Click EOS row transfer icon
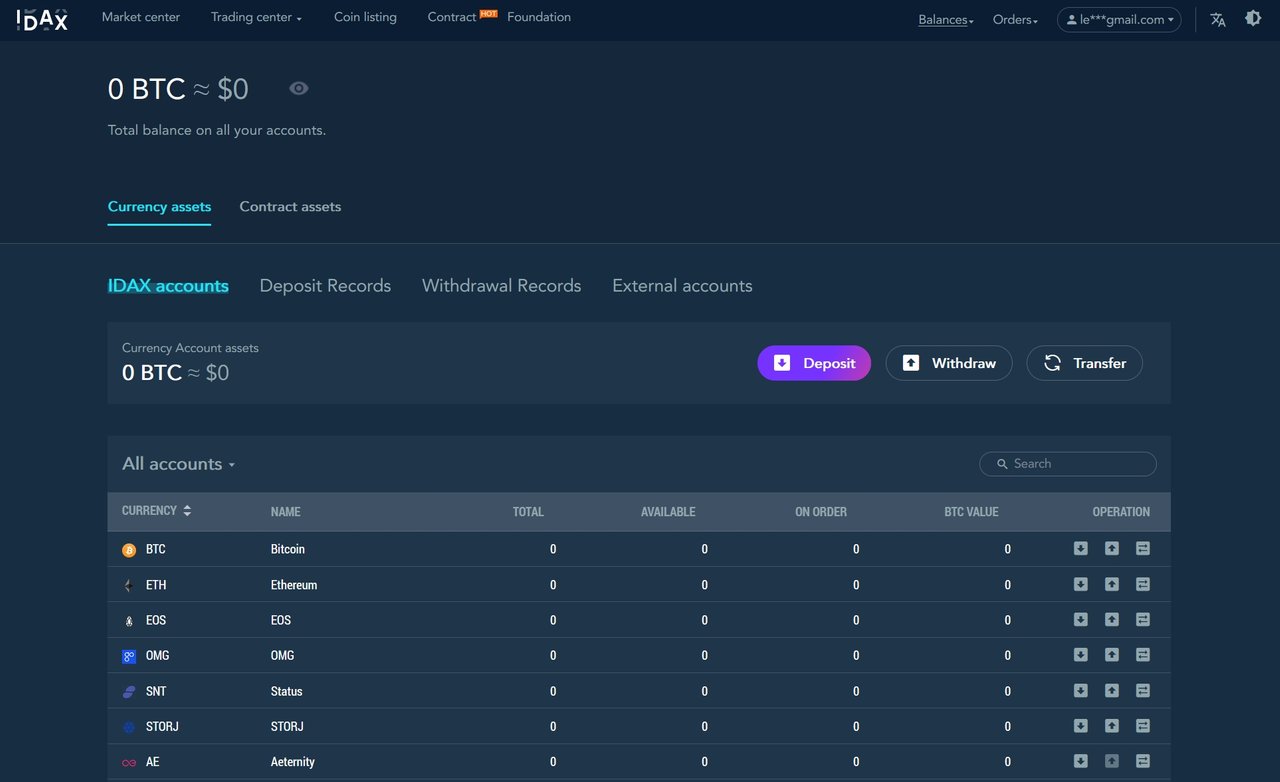 (x=1143, y=619)
